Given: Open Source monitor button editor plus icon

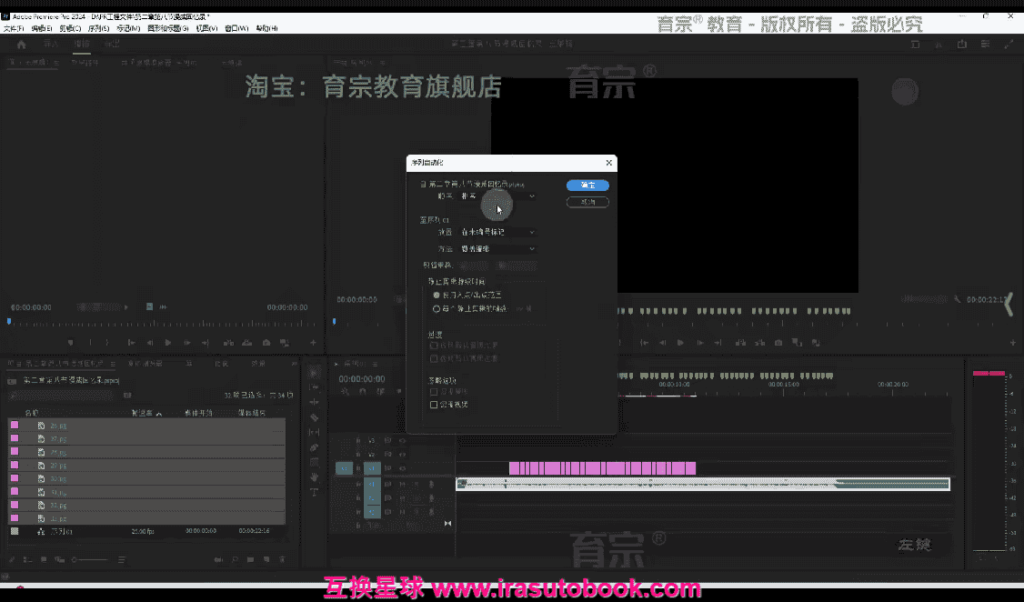Looking at the screenshot, I should pos(313,343).
